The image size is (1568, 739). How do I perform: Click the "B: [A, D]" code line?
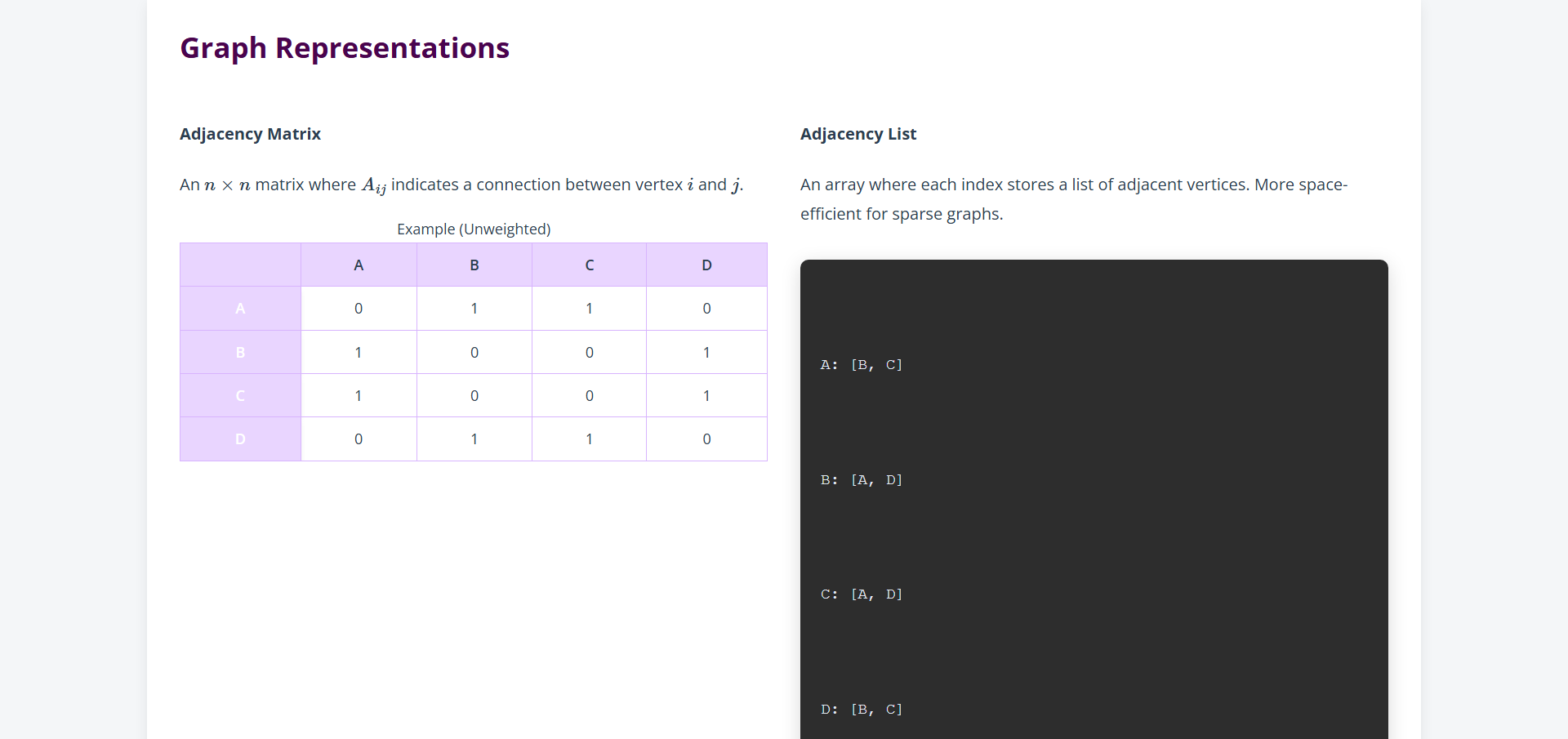pos(861,480)
